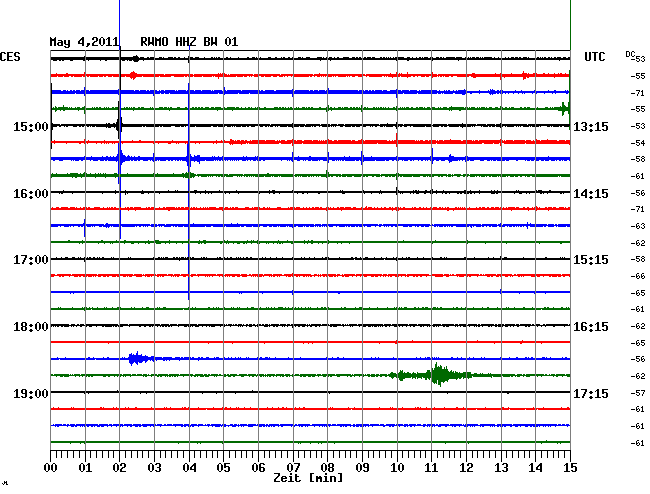Image resolution: width=650 pixels, height=494 pixels.
Task: Click minute tick label "14" on time axis
Action: coord(536,468)
